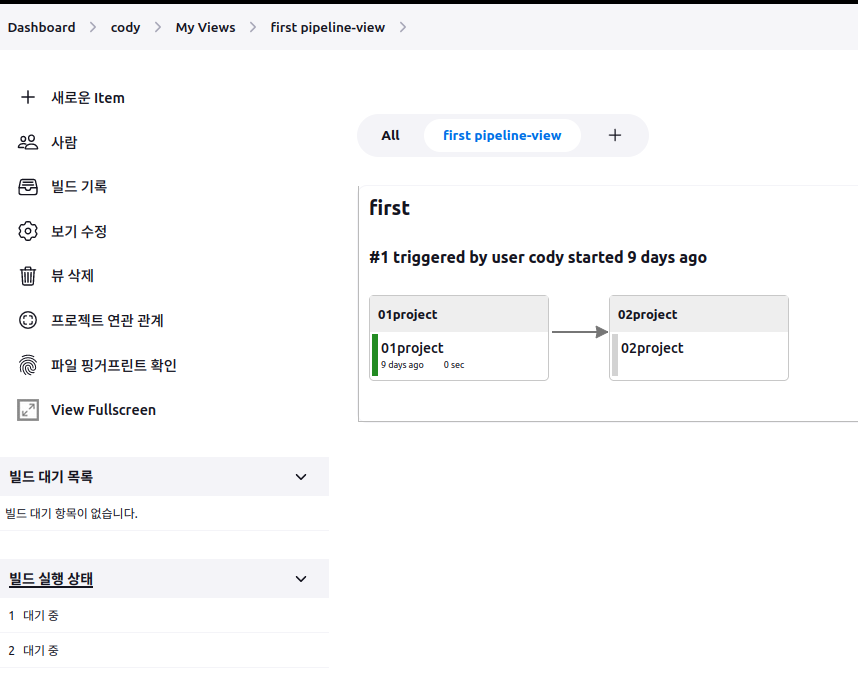Expand chevron after My Views breadcrumb
This screenshot has height=690, width=858.
[253, 27]
